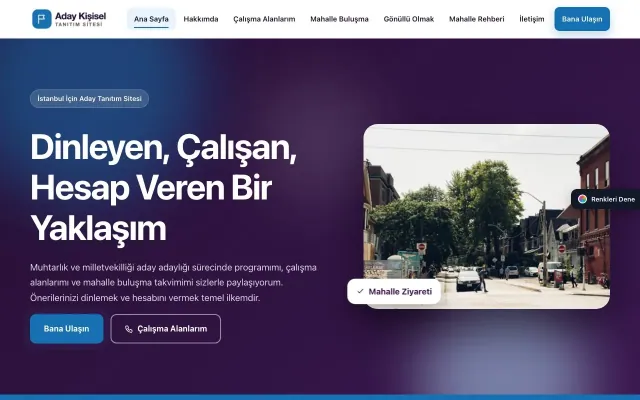Click the checkmark icon in Mahalle Ziyareti

360,291
